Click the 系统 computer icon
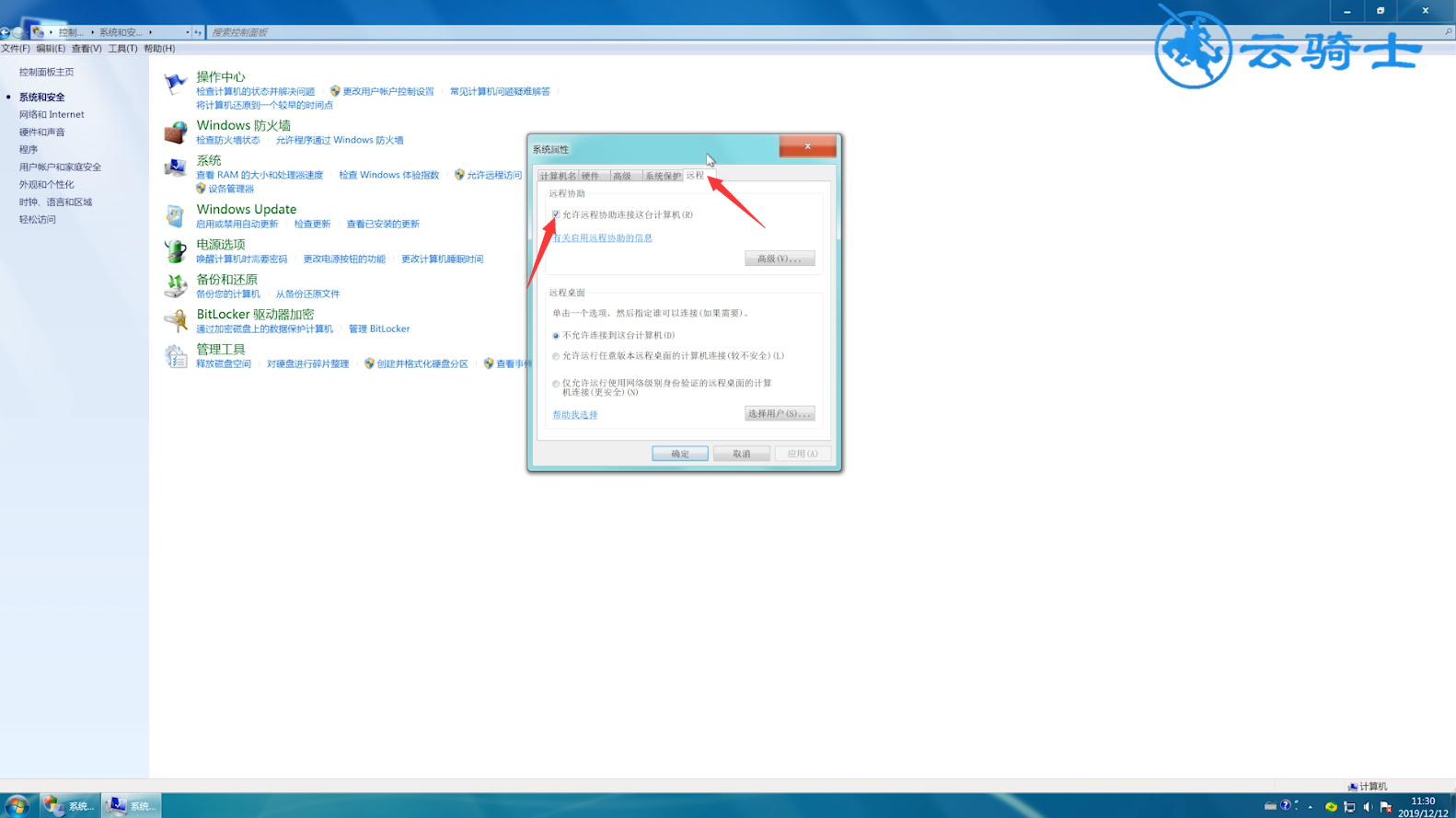This screenshot has width=1456, height=818. [x=175, y=168]
